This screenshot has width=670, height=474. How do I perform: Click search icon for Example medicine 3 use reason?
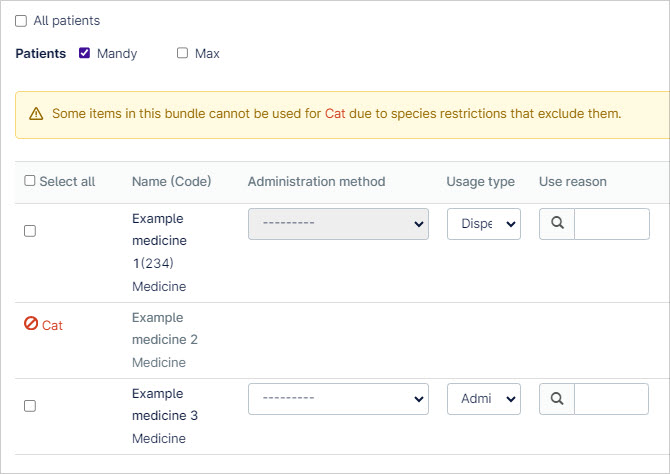pyautogui.click(x=557, y=399)
